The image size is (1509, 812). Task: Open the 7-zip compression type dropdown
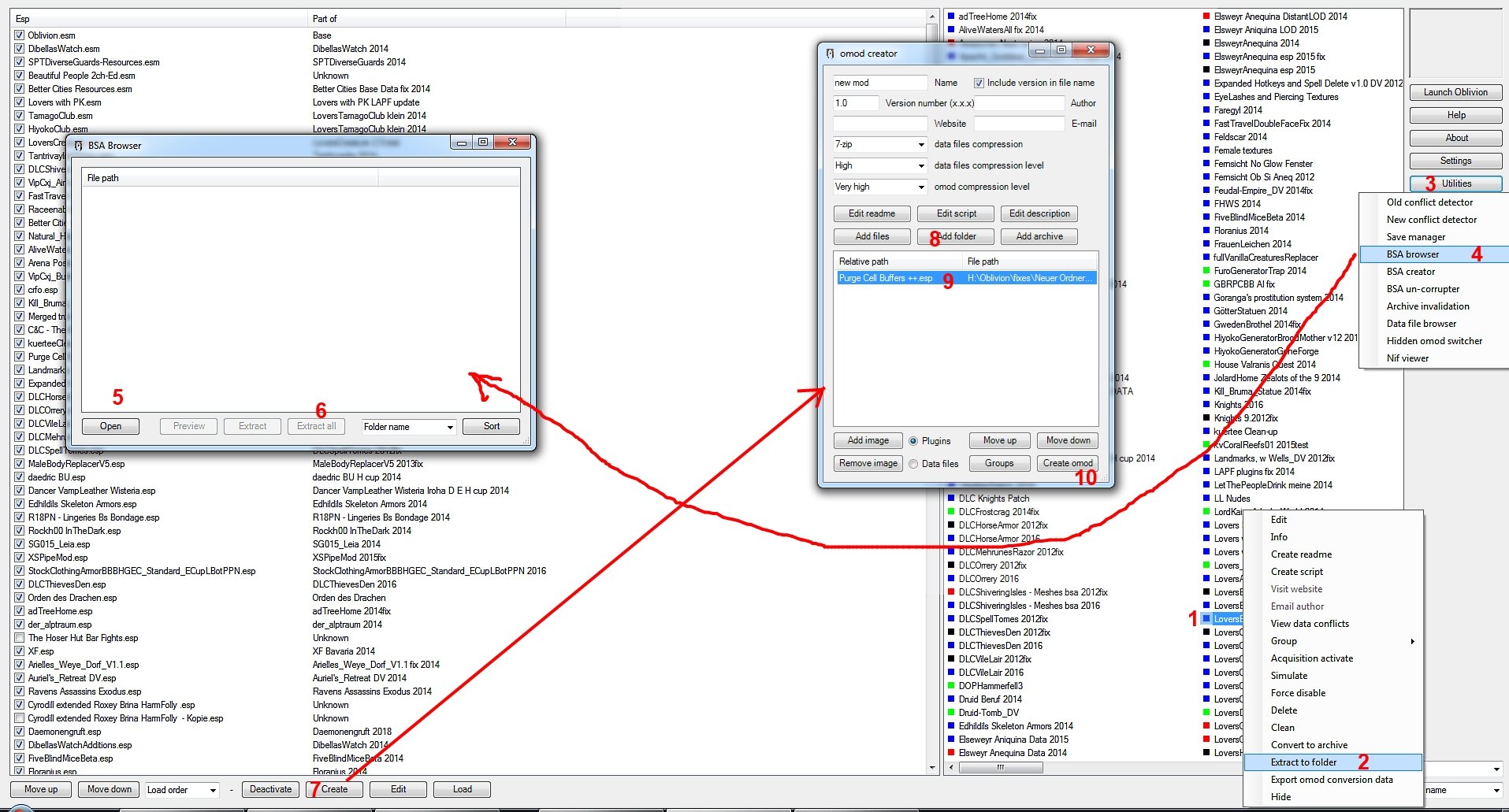pyautogui.click(x=921, y=145)
